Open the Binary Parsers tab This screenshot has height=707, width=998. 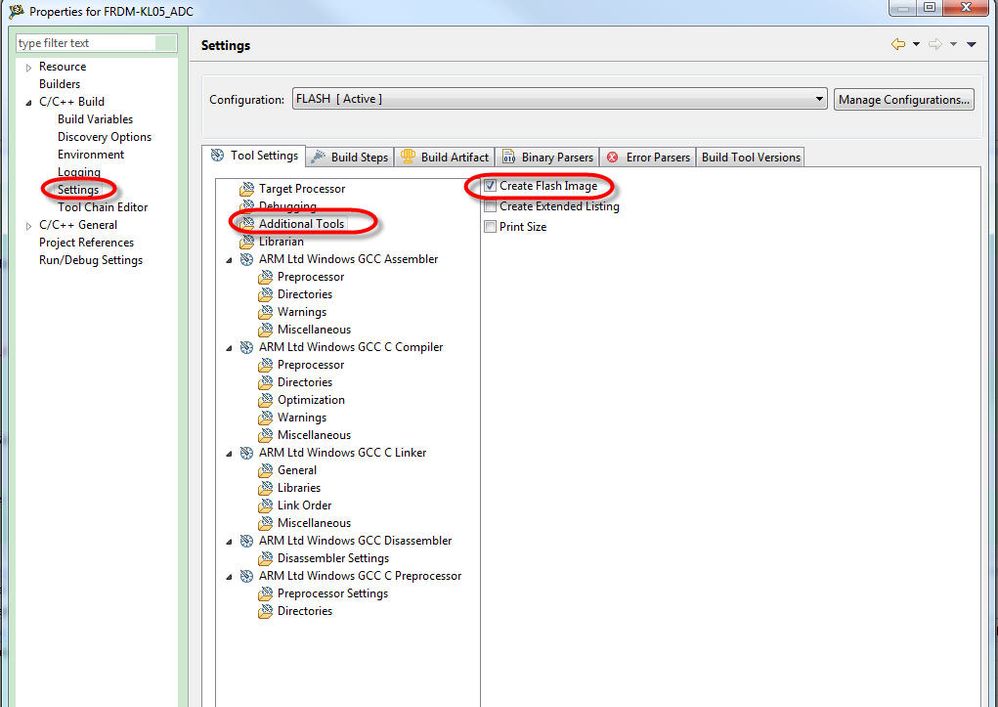tap(547, 157)
